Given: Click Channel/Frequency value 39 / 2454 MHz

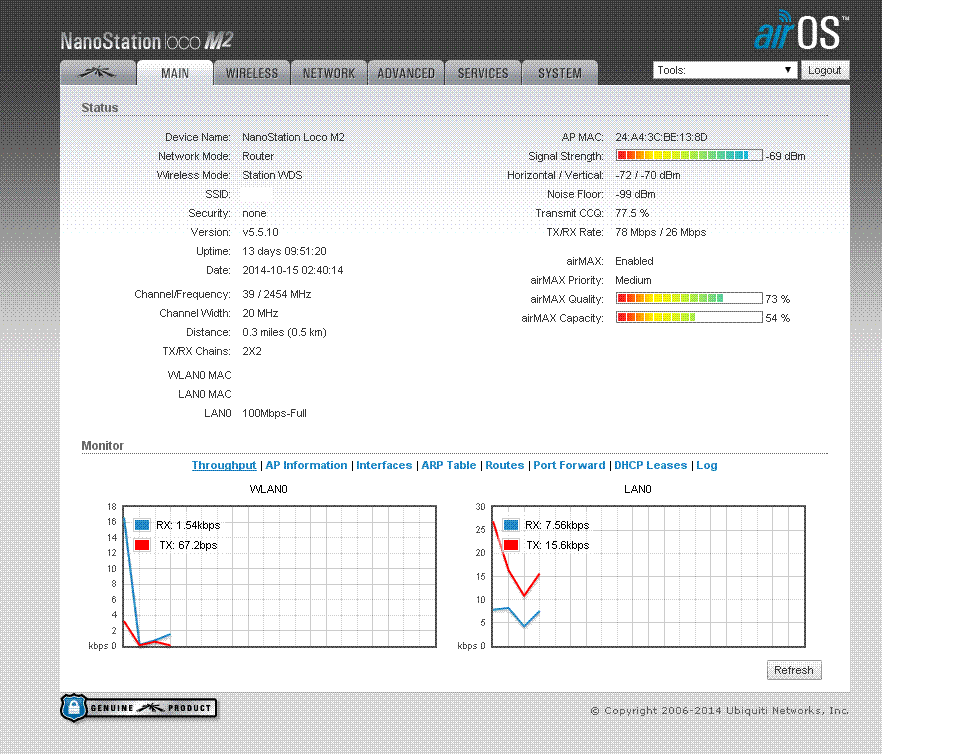Looking at the screenshot, I should point(277,294).
